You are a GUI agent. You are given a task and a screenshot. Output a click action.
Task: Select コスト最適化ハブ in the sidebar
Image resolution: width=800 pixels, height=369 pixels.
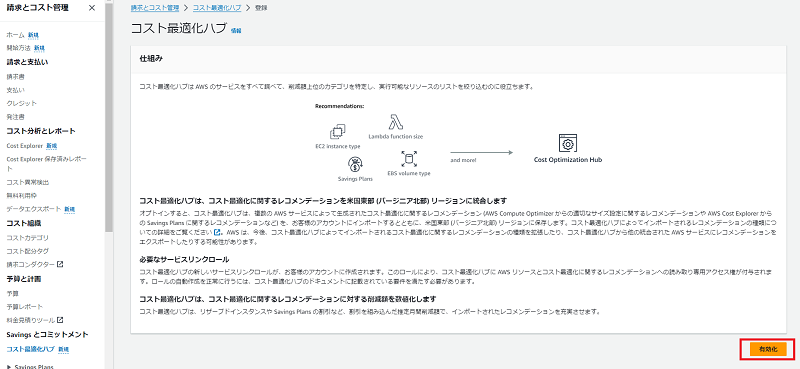(x=30, y=349)
